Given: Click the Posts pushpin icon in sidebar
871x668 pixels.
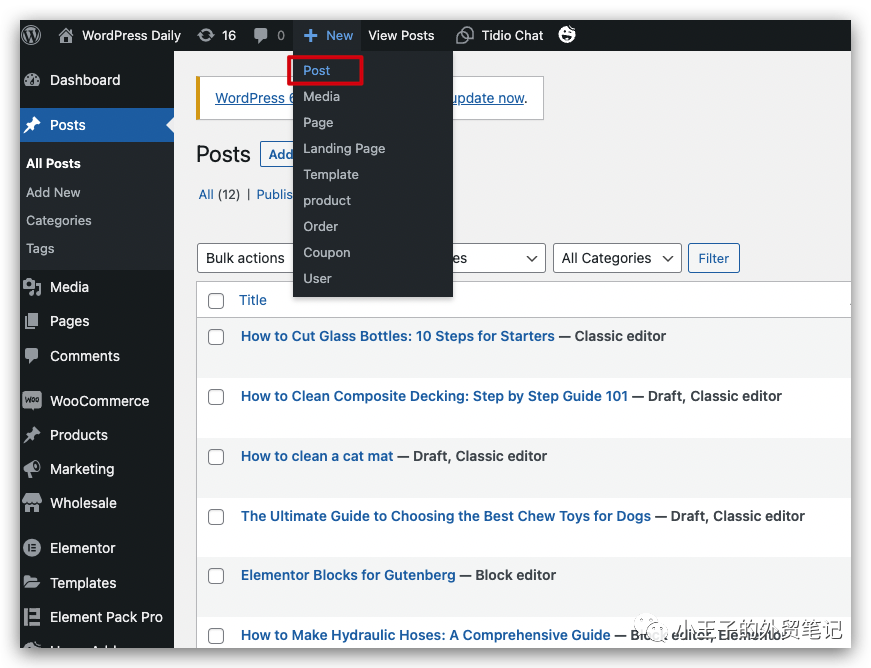Looking at the screenshot, I should click(32, 125).
